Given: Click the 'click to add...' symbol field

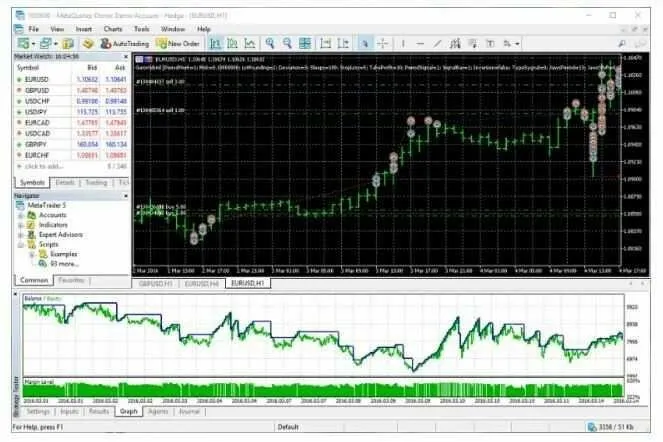Looking at the screenshot, I should (x=44, y=166).
